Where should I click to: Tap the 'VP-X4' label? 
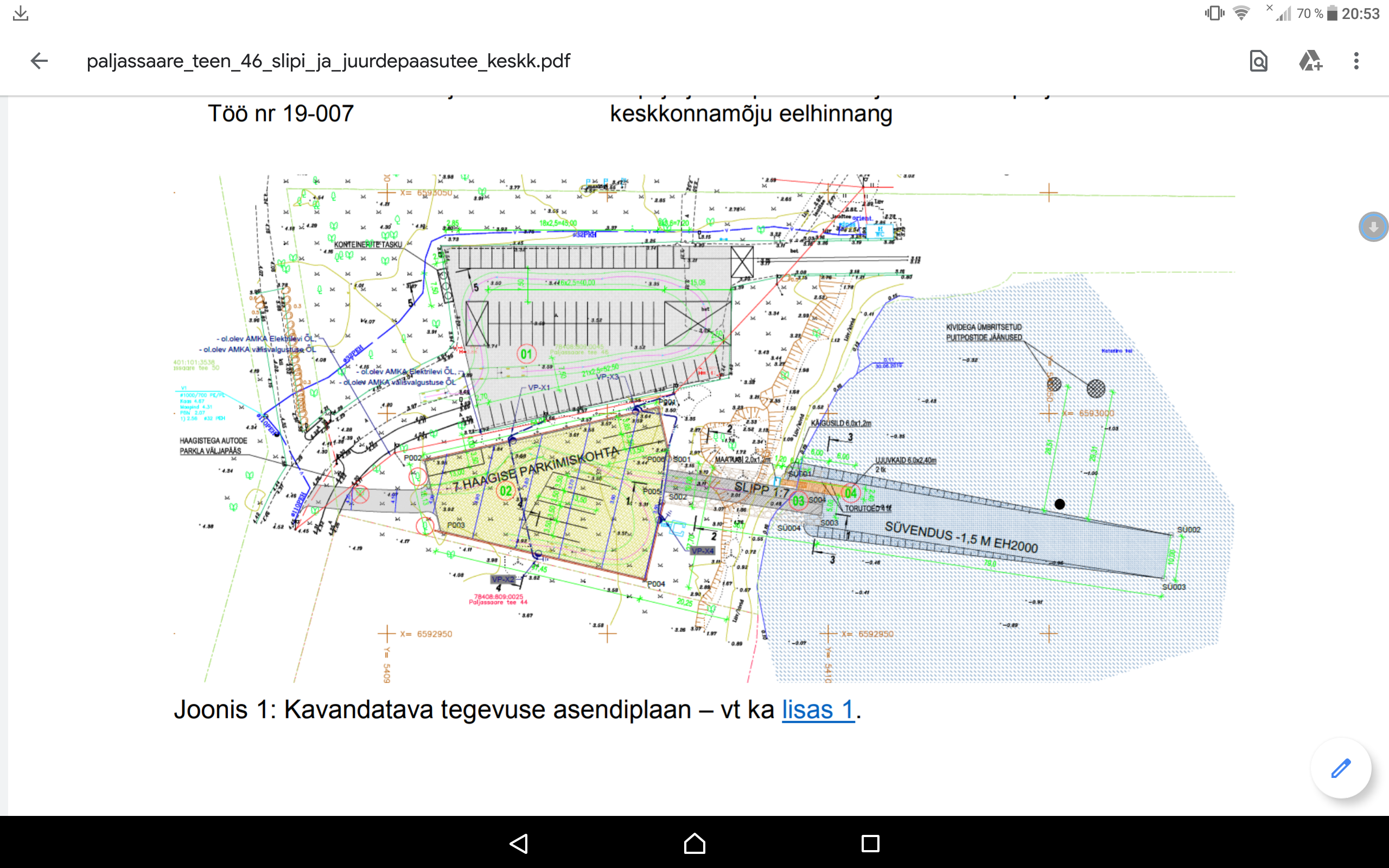point(703,551)
